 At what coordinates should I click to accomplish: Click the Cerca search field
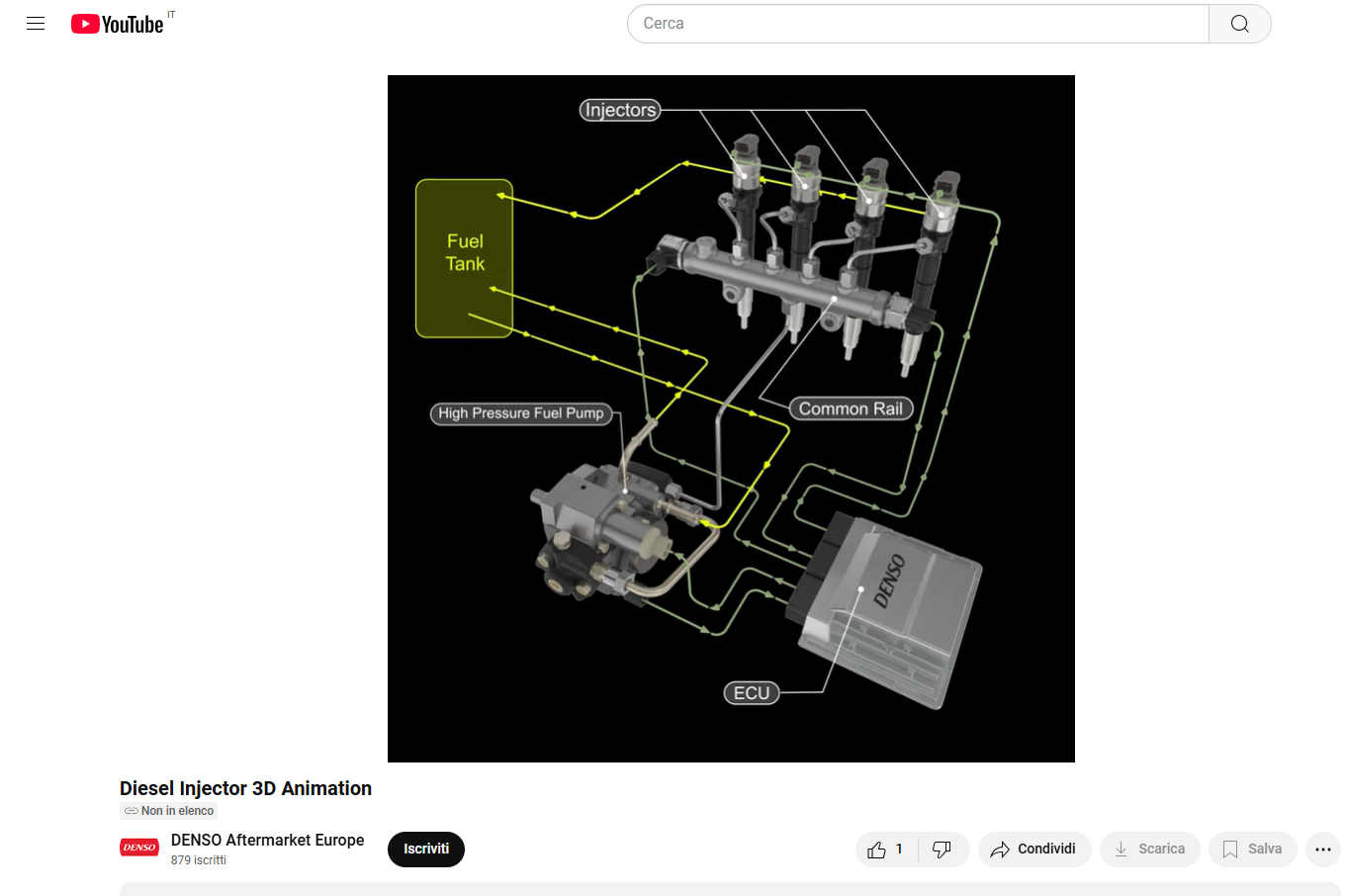pos(918,24)
